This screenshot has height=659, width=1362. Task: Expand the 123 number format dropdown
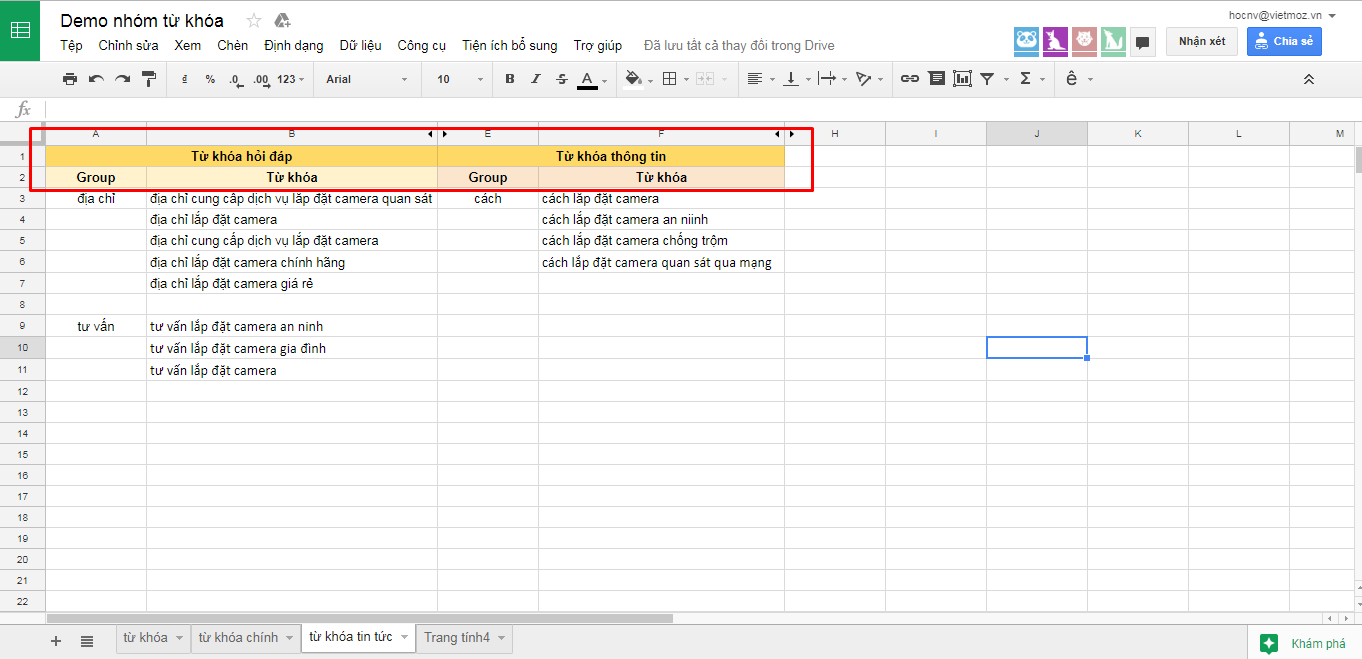pyautogui.click(x=290, y=79)
